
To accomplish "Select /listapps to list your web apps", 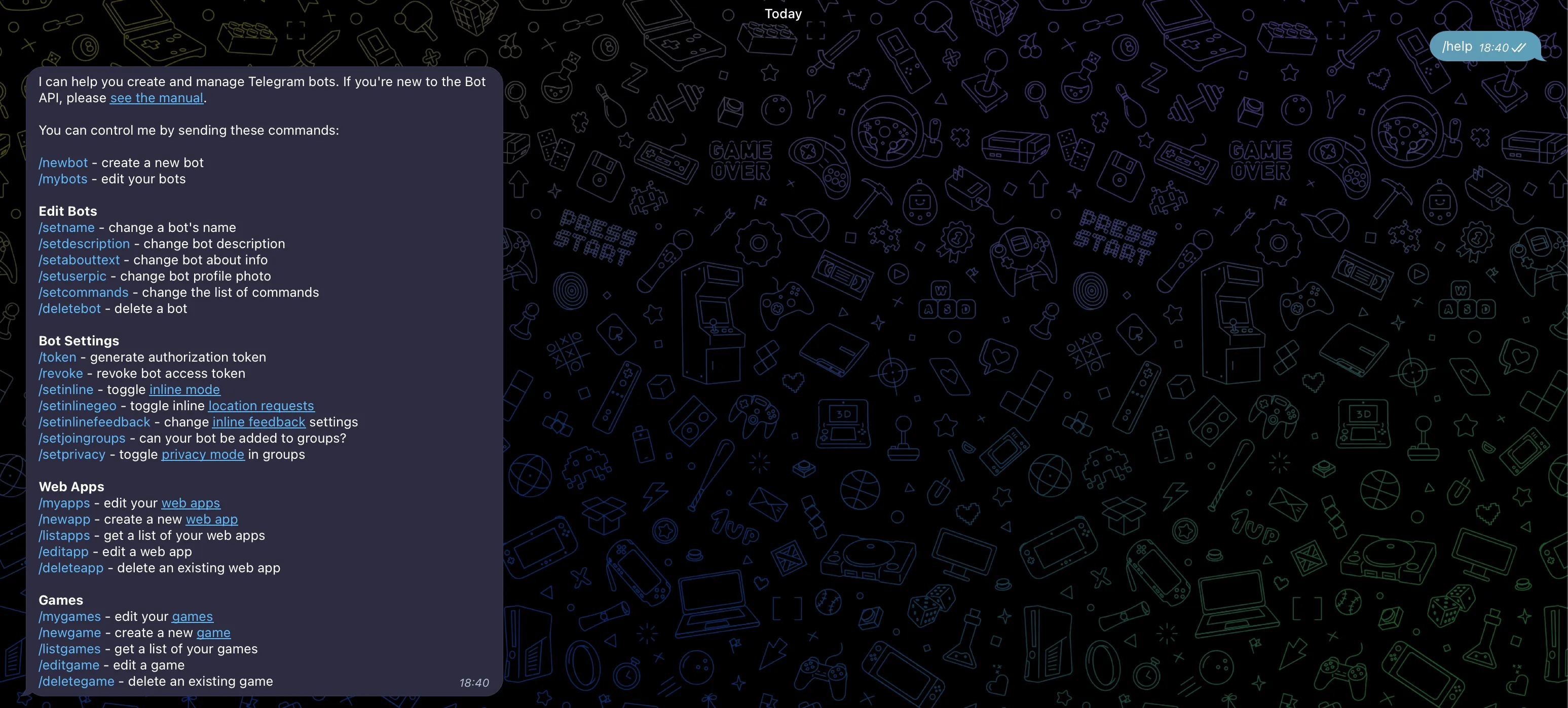I will pyautogui.click(x=63, y=535).
